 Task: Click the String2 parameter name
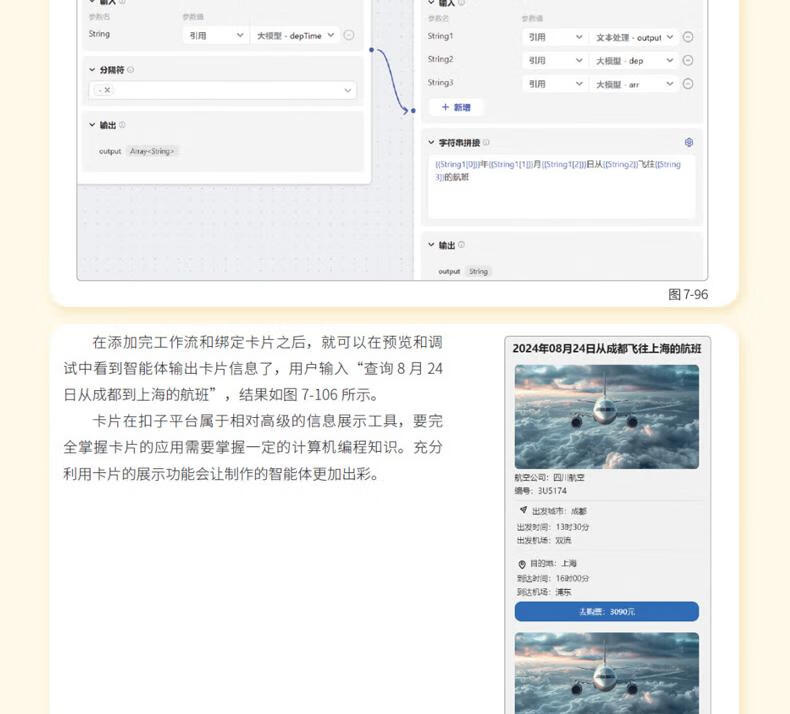click(x=440, y=59)
